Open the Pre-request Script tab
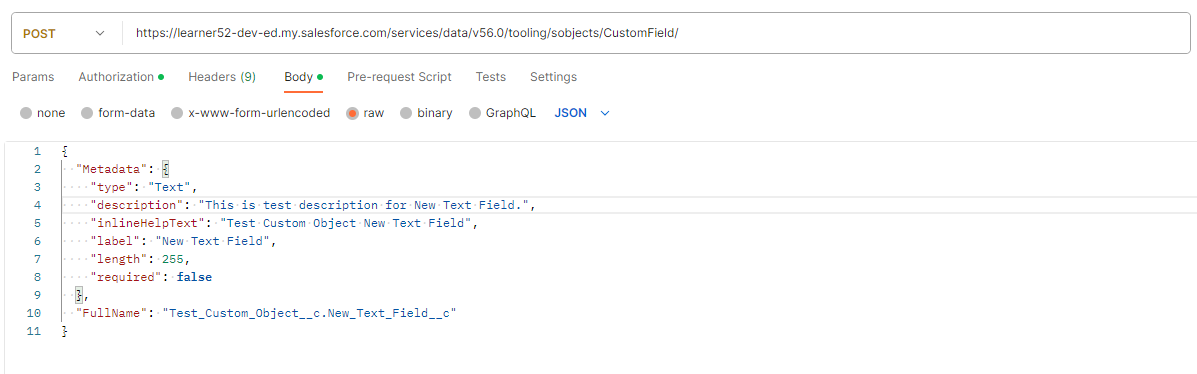Image resolution: width=1197 pixels, height=374 pixels. pyautogui.click(x=399, y=77)
